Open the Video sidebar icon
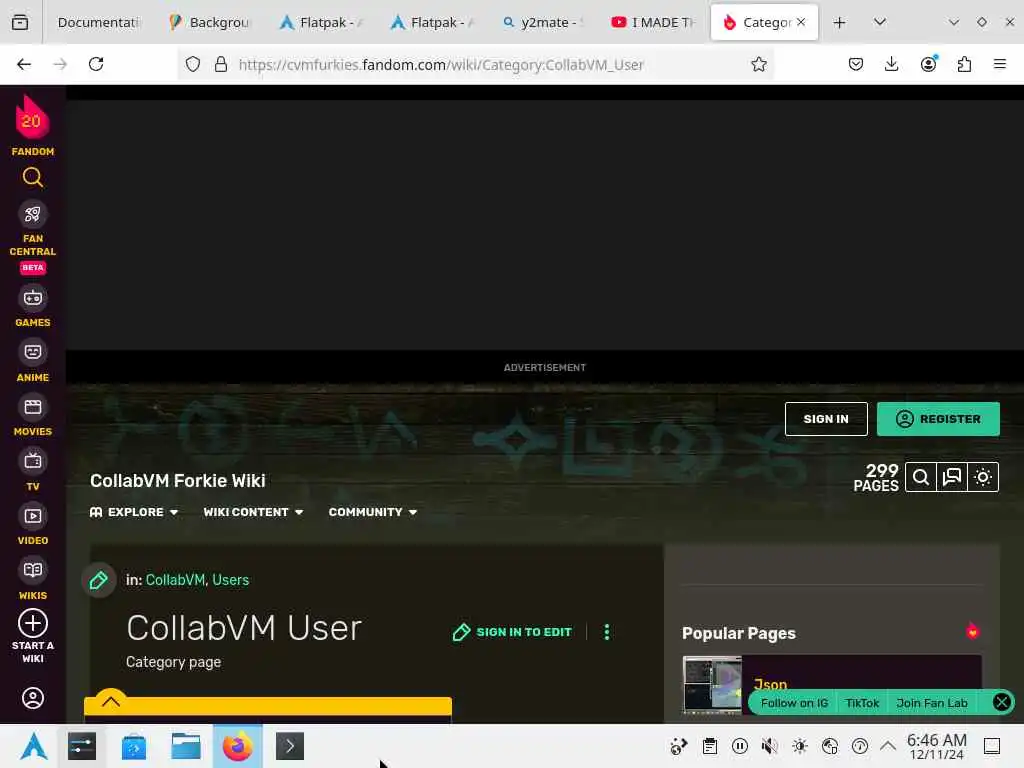The image size is (1024, 768). coord(33,517)
